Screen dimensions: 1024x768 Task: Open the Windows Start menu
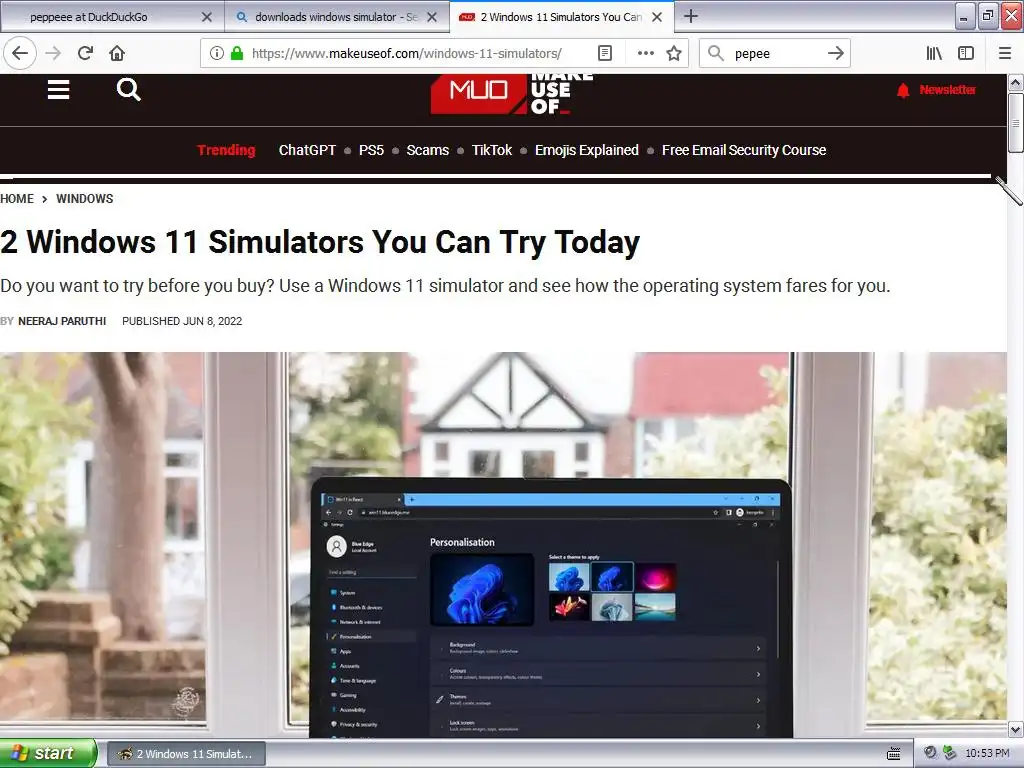coord(48,753)
